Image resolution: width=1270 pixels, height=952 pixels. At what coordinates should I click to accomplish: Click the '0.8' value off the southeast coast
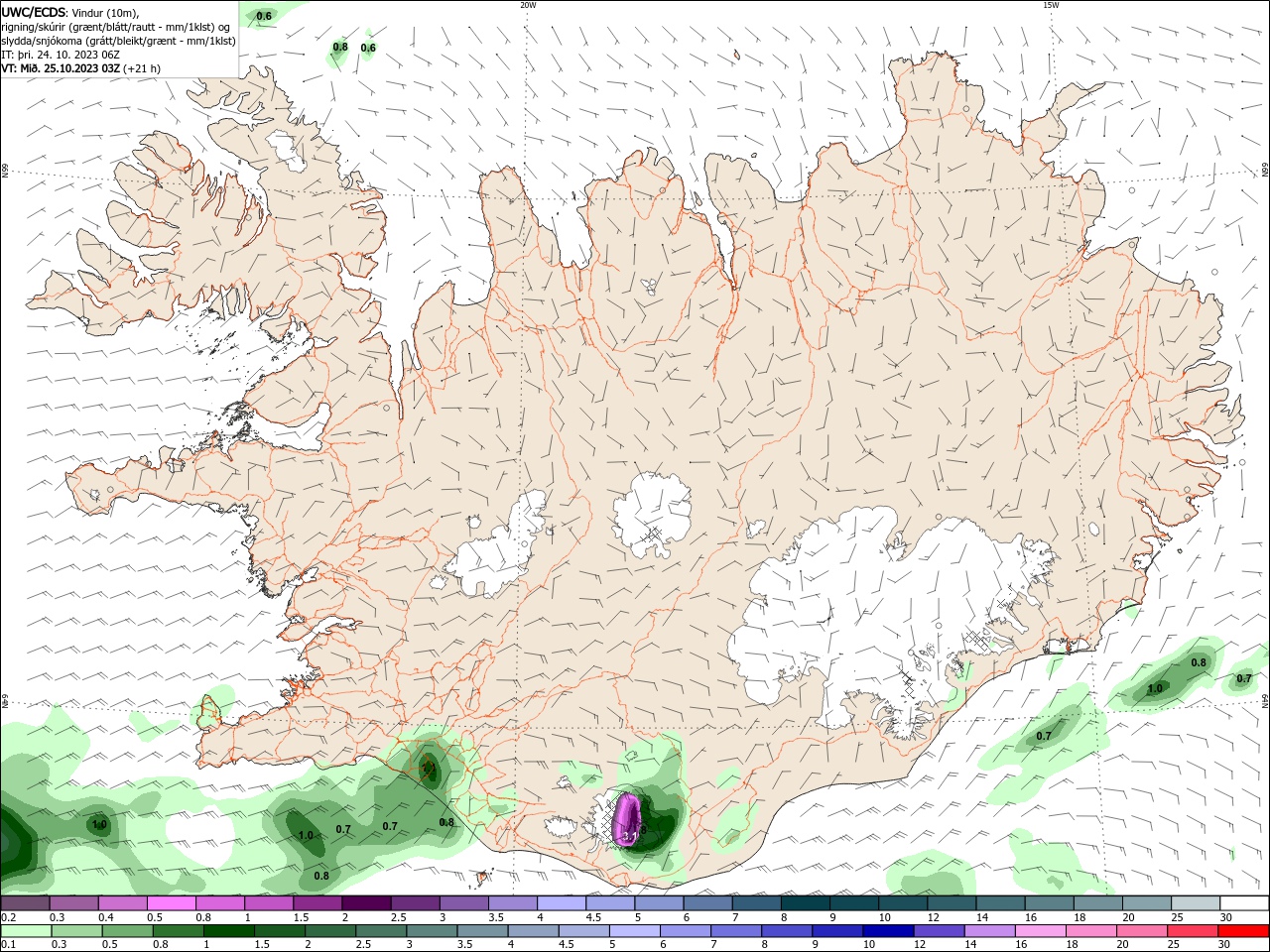point(1199,662)
